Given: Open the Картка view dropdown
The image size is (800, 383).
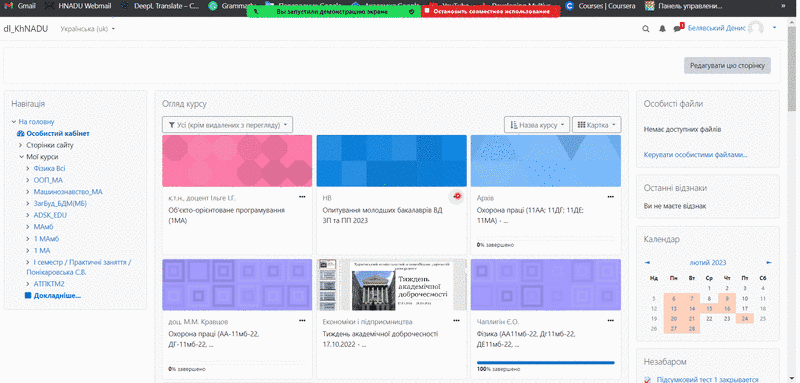Looking at the screenshot, I should coord(596,124).
